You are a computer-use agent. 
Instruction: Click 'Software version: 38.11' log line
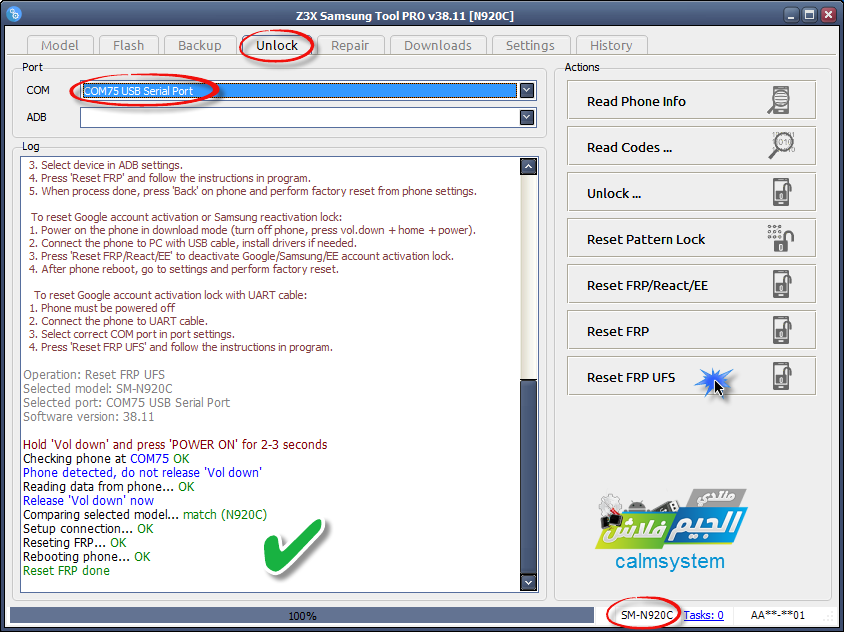(89, 417)
